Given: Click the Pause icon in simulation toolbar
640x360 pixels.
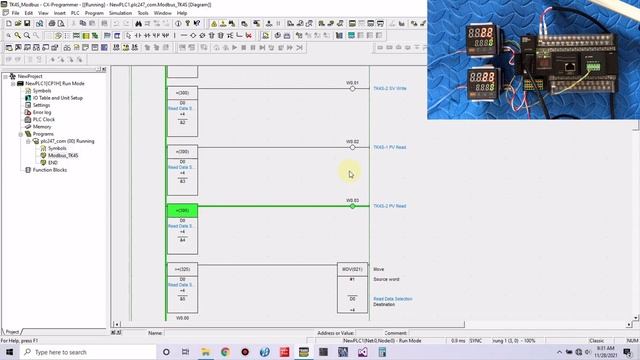Looking at the screenshot, I should 253,48.
